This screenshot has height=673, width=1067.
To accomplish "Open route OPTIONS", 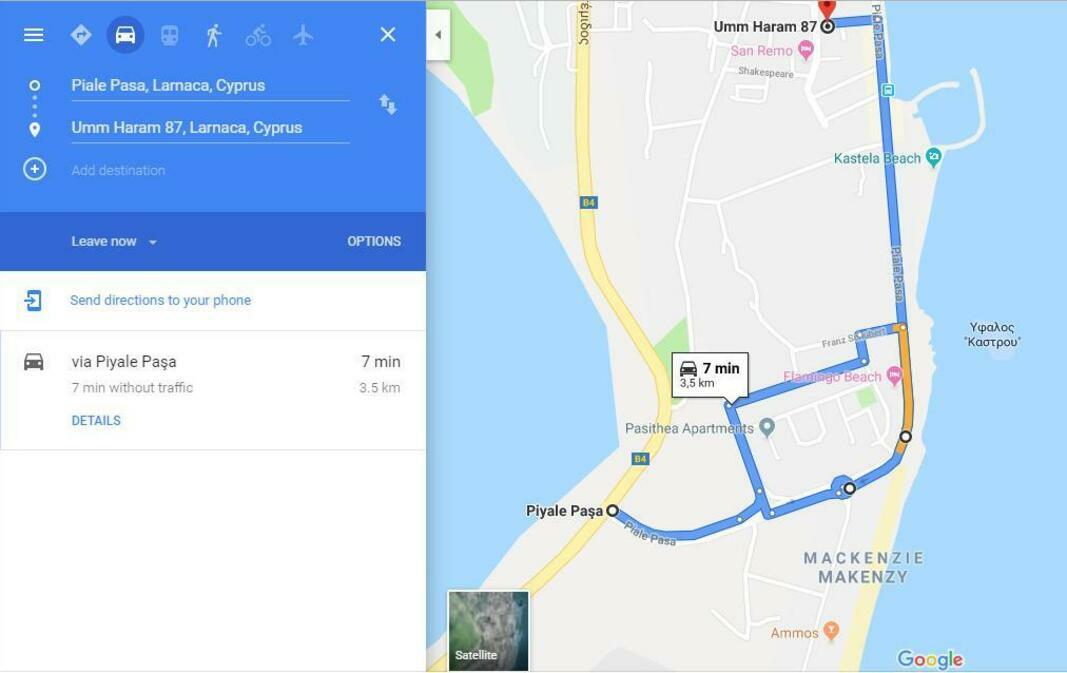I will tap(374, 242).
